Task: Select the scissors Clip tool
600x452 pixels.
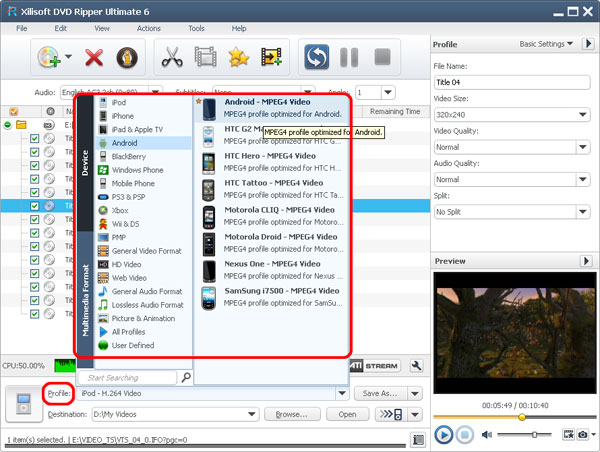Action: (172, 57)
